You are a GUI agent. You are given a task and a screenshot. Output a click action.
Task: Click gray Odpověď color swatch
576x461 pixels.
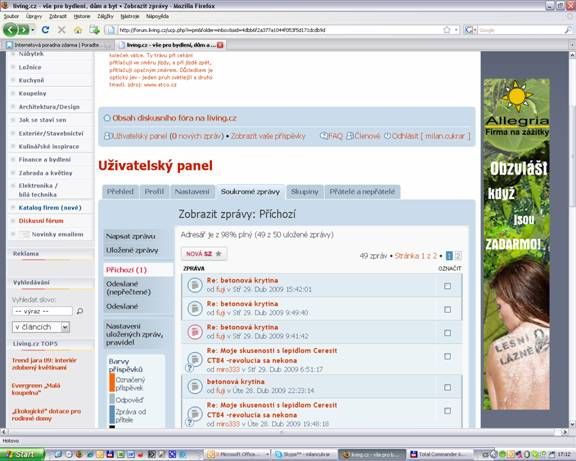coord(112,399)
